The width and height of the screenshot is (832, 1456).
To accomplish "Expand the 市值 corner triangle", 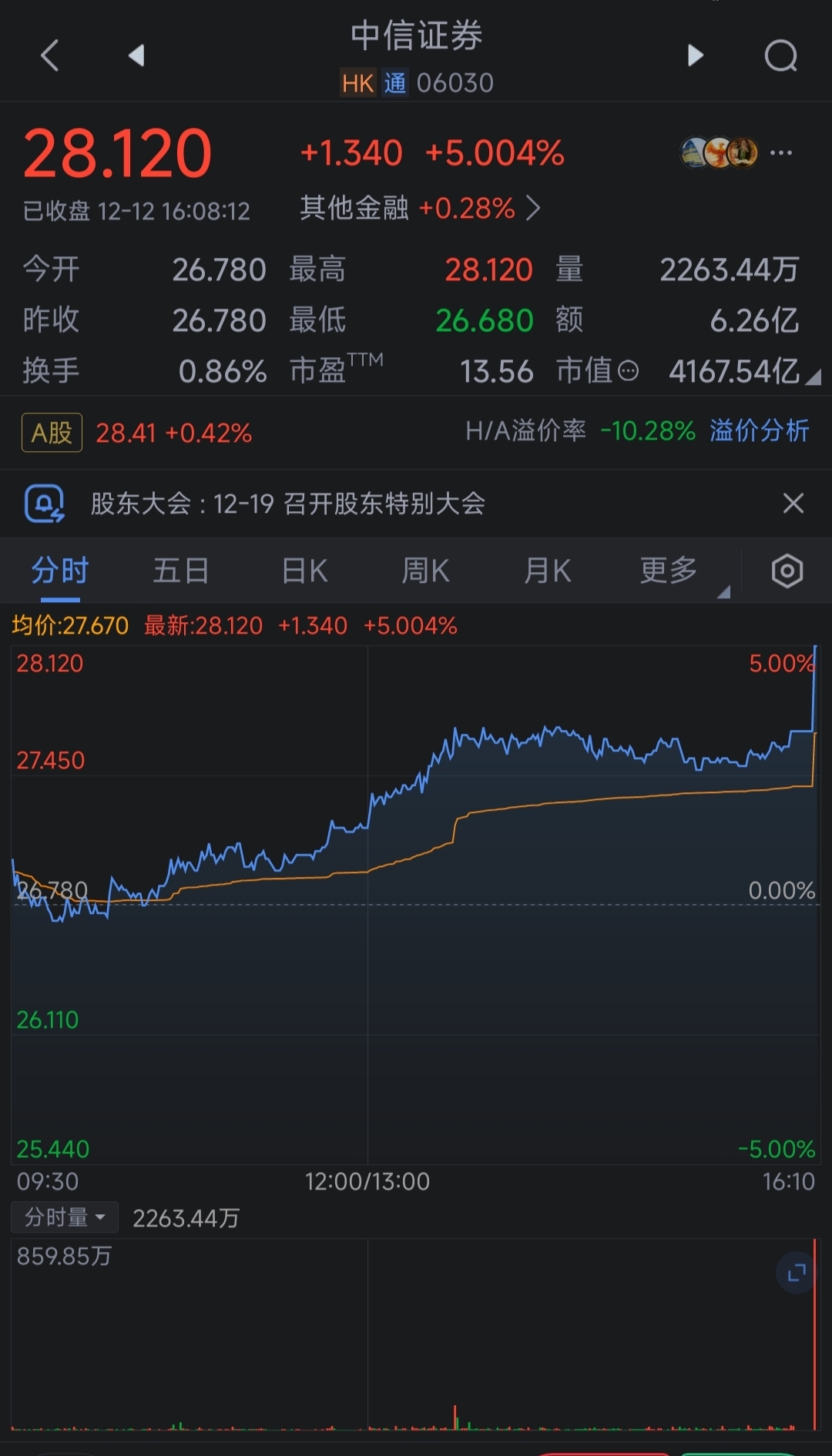I will (814, 377).
